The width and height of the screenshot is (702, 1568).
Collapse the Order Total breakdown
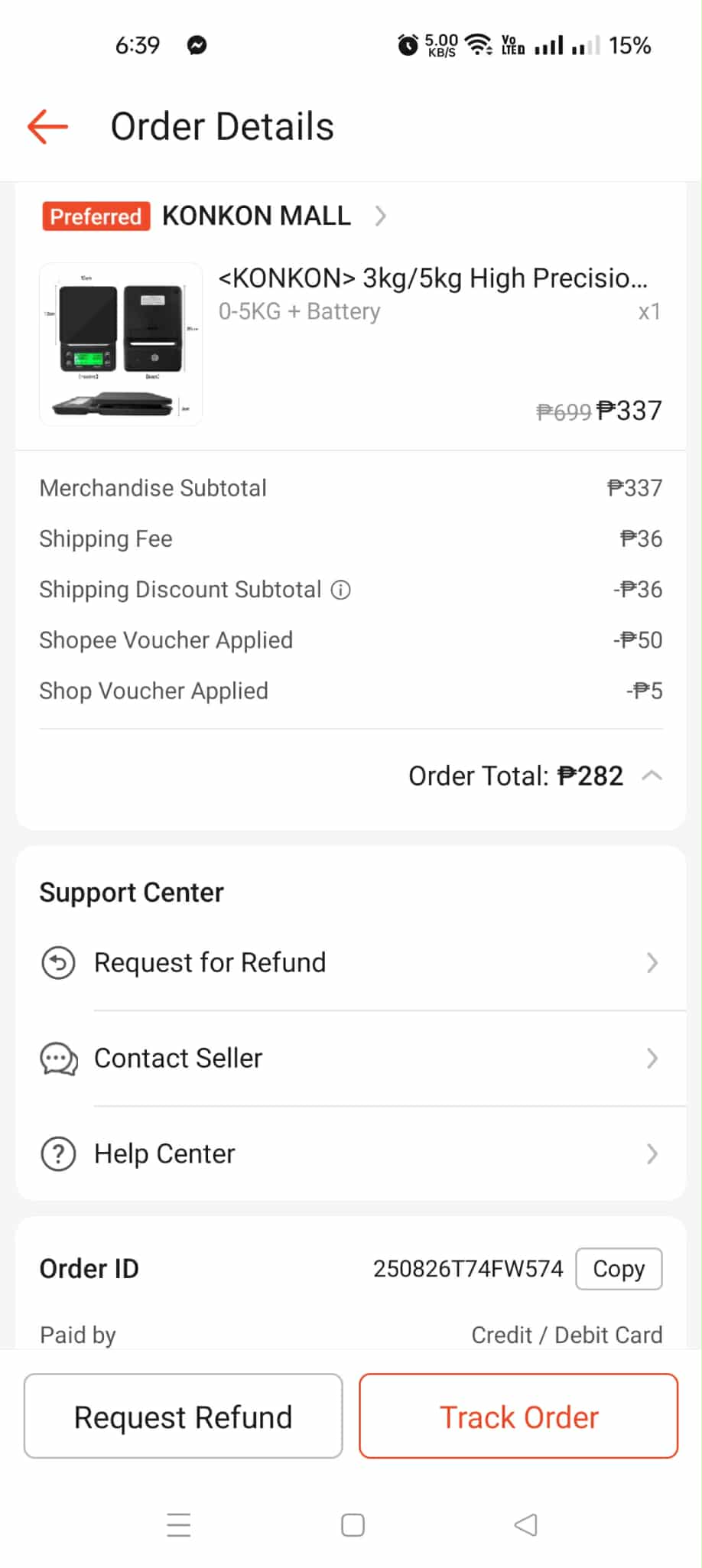tap(652, 776)
